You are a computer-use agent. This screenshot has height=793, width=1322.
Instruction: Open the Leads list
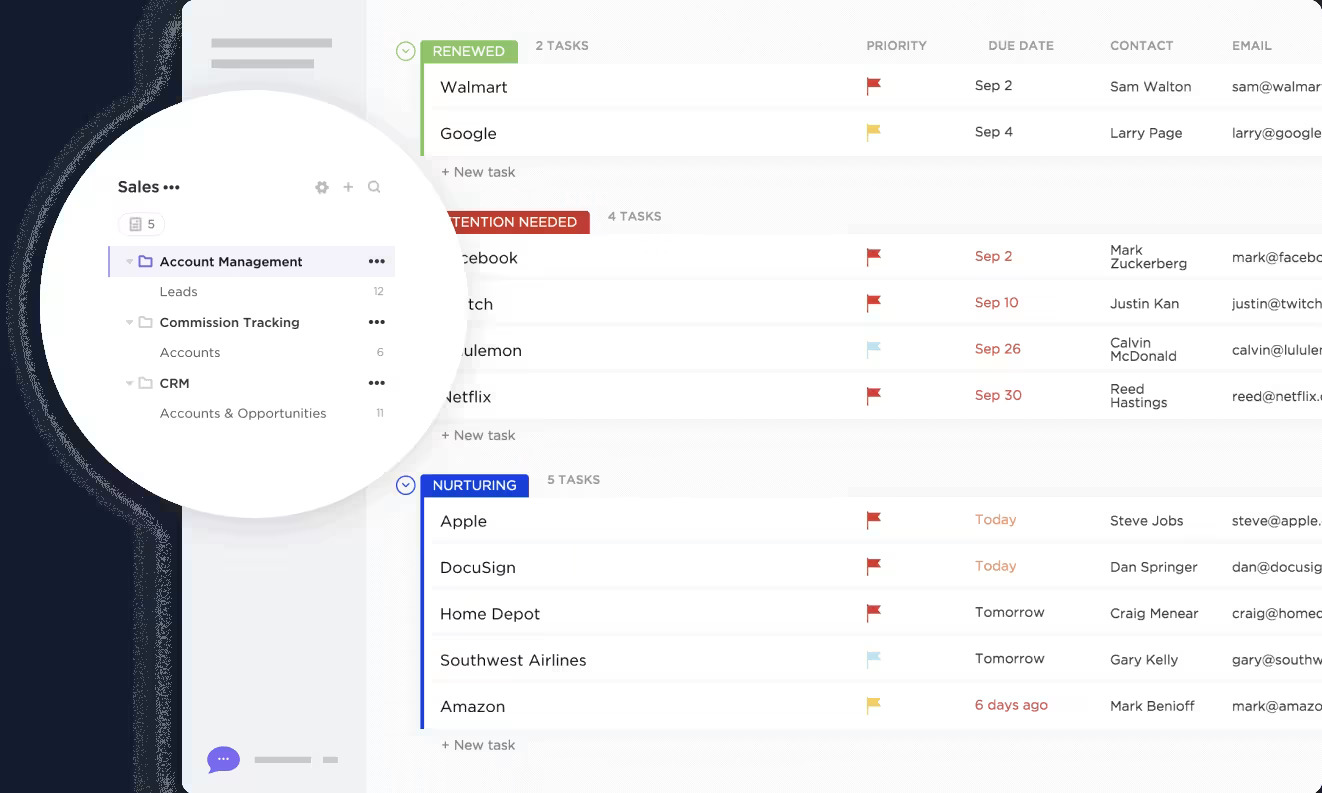(x=179, y=292)
